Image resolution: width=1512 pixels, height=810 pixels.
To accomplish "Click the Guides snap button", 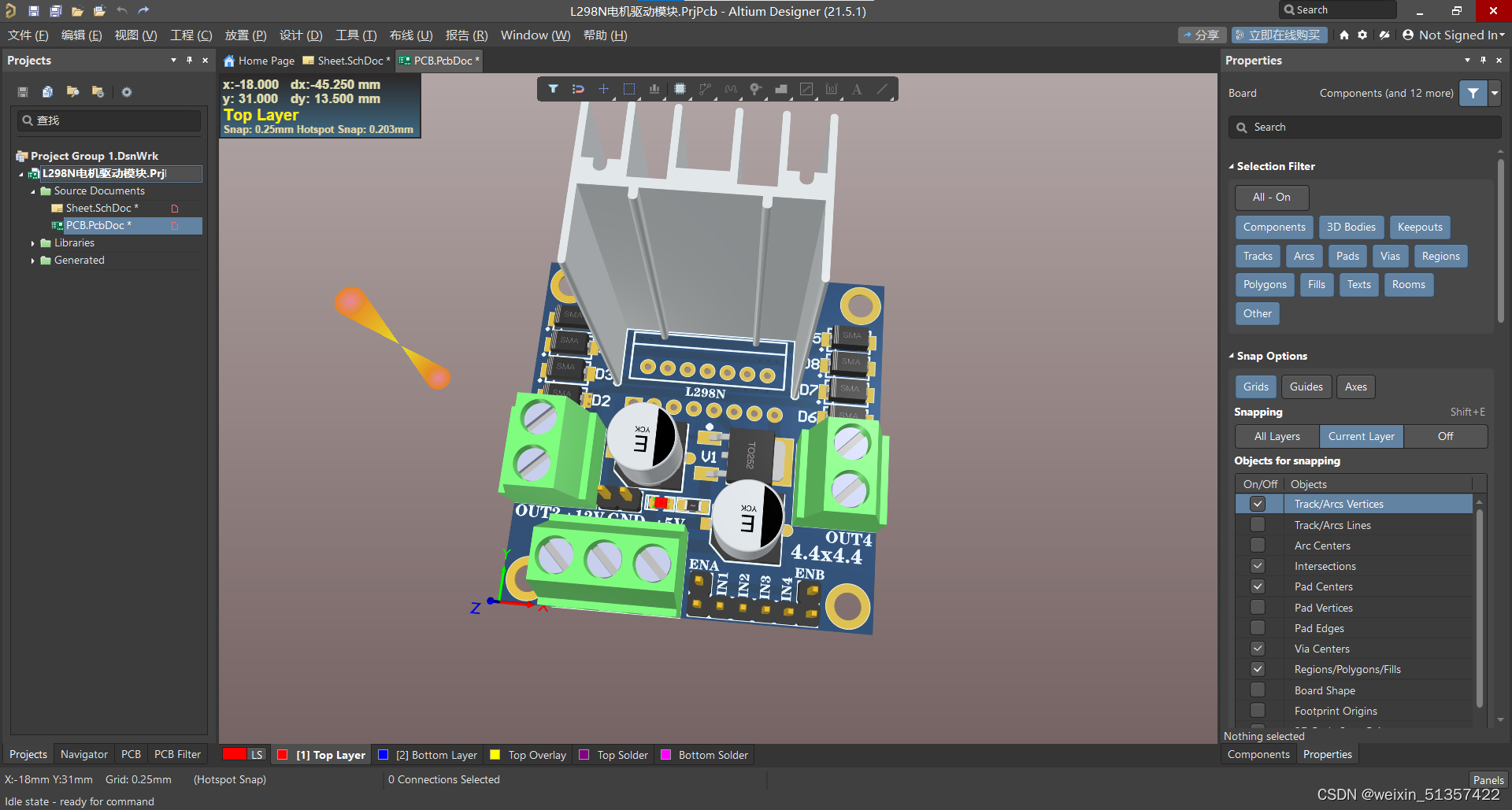I will tap(1306, 387).
